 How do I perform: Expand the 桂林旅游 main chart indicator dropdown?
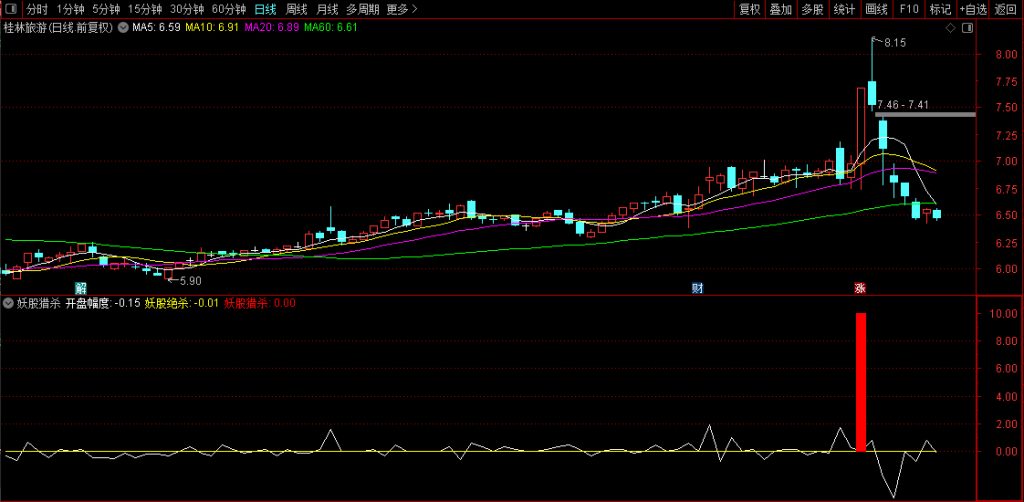[122, 28]
